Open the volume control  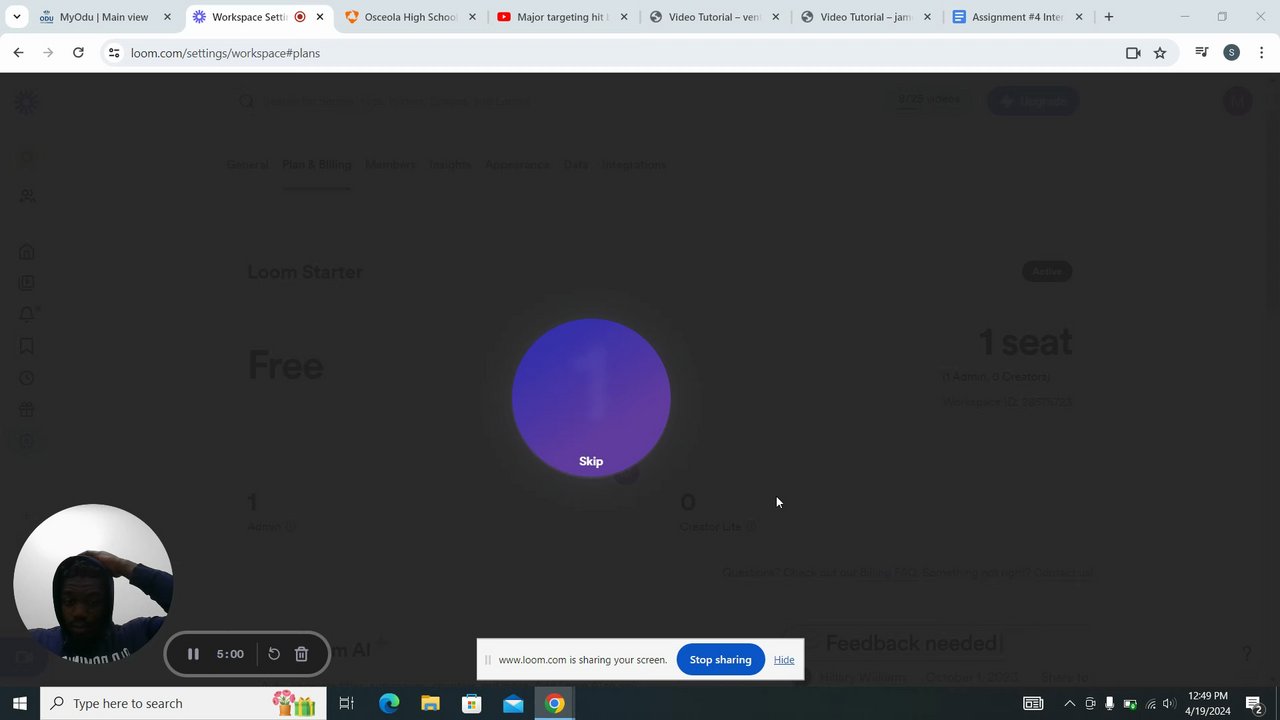pos(1169,704)
